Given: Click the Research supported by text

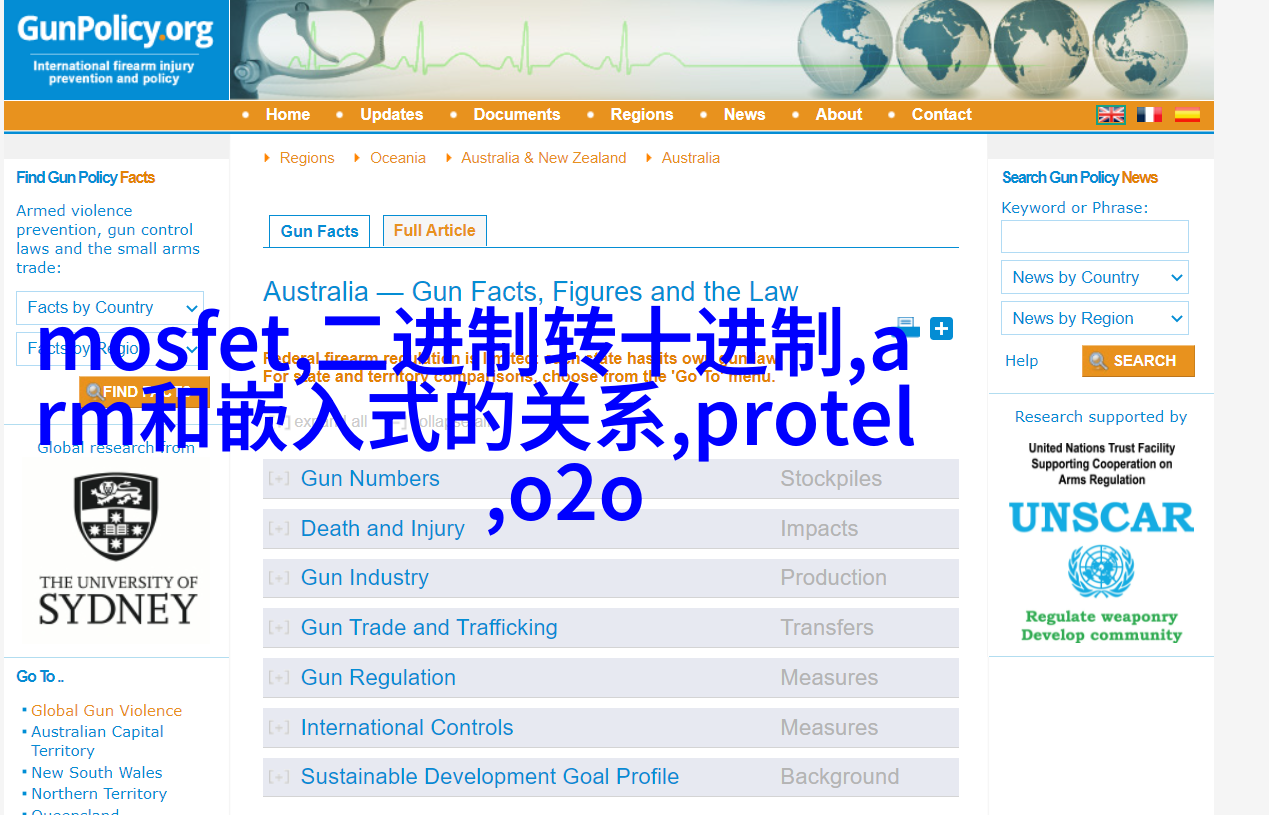Looking at the screenshot, I should [1101, 417].
